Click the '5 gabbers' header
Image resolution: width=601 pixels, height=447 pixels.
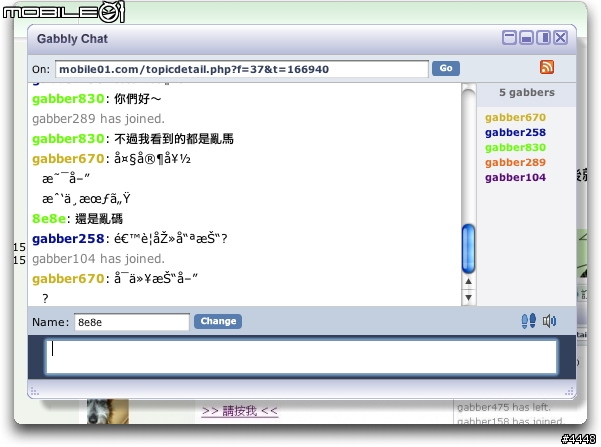[x=527, y=92]
